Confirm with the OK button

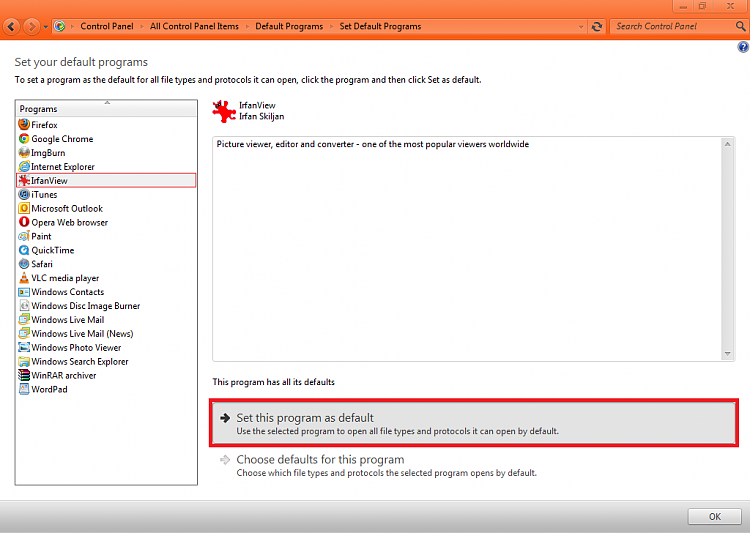coord(715,516)
